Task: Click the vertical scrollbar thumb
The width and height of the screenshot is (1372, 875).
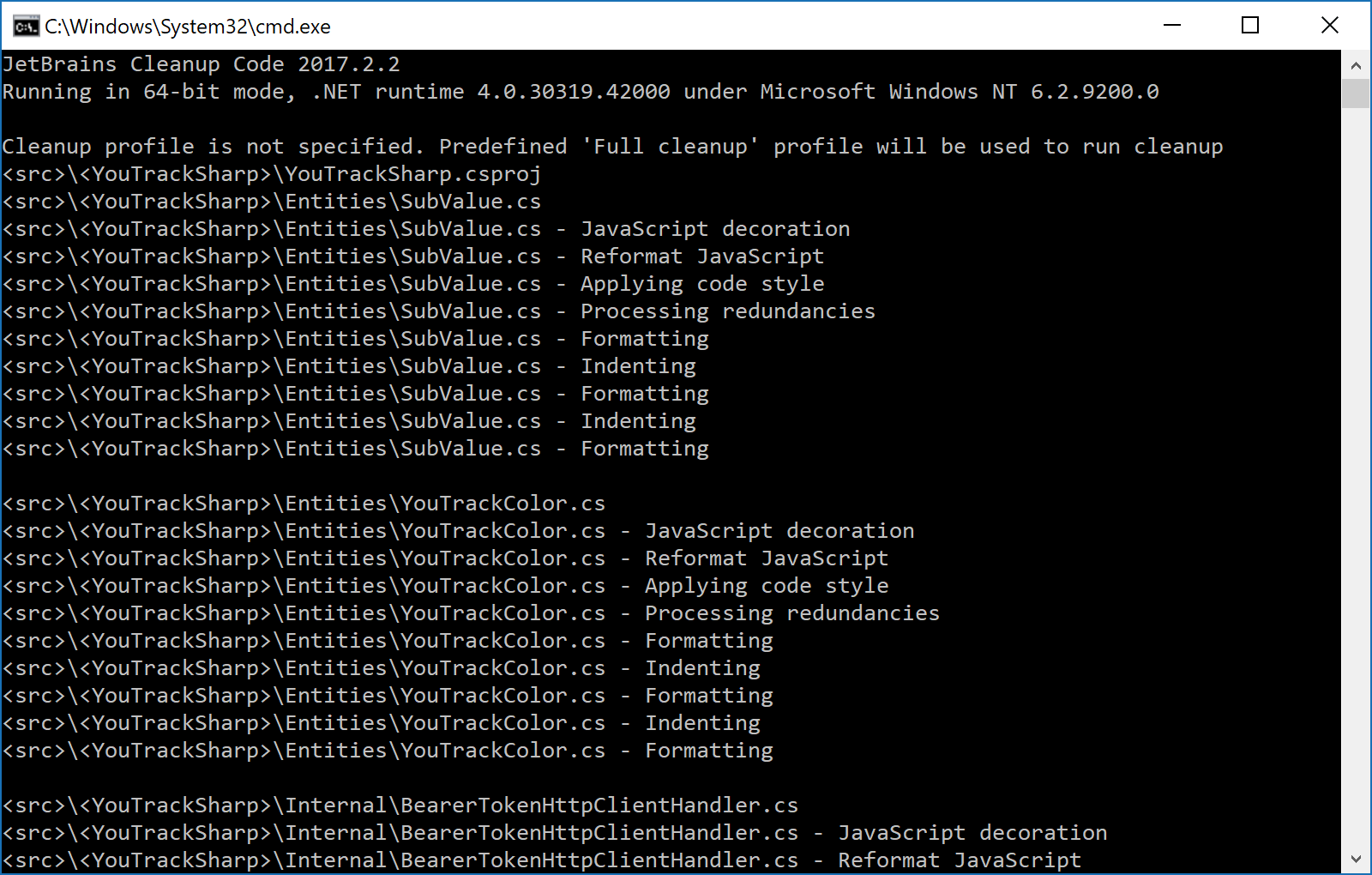Action: (x=1356, y=94)
